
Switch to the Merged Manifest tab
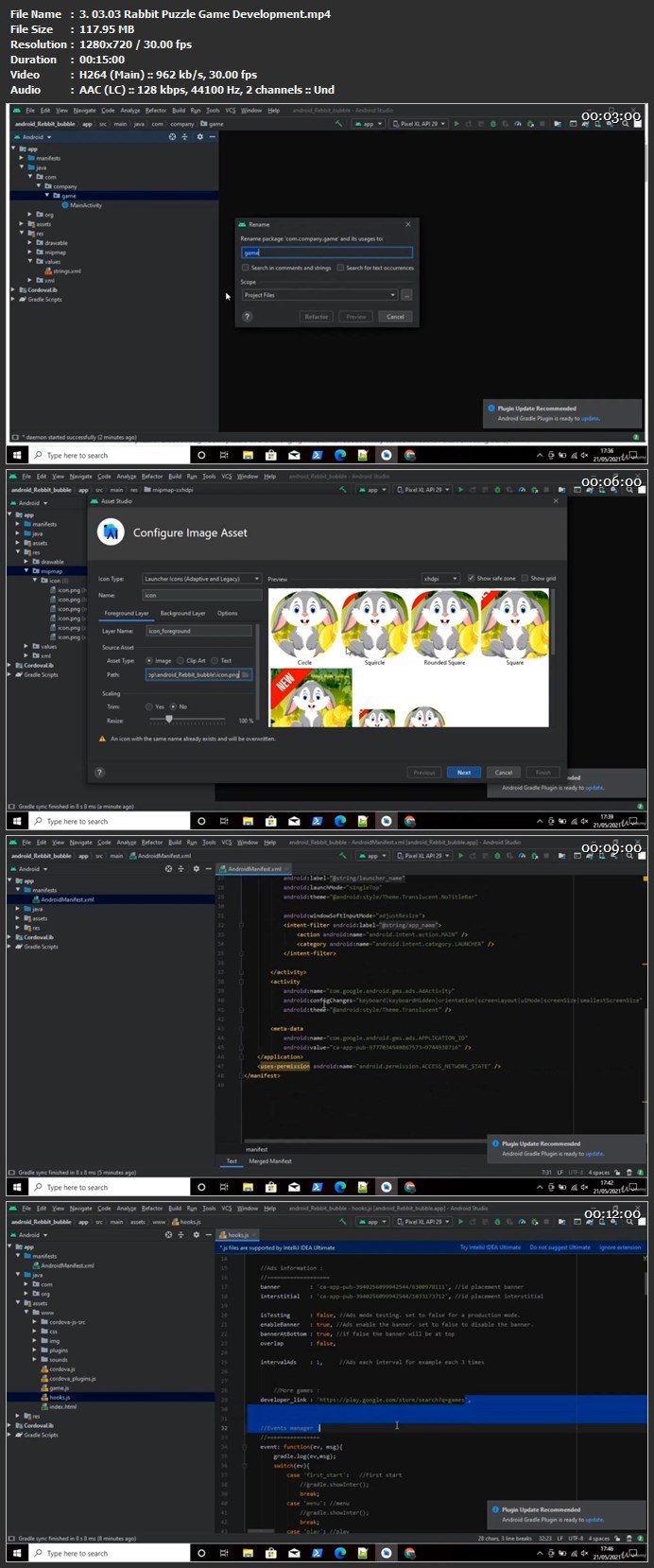click(x=270, y=1161)
